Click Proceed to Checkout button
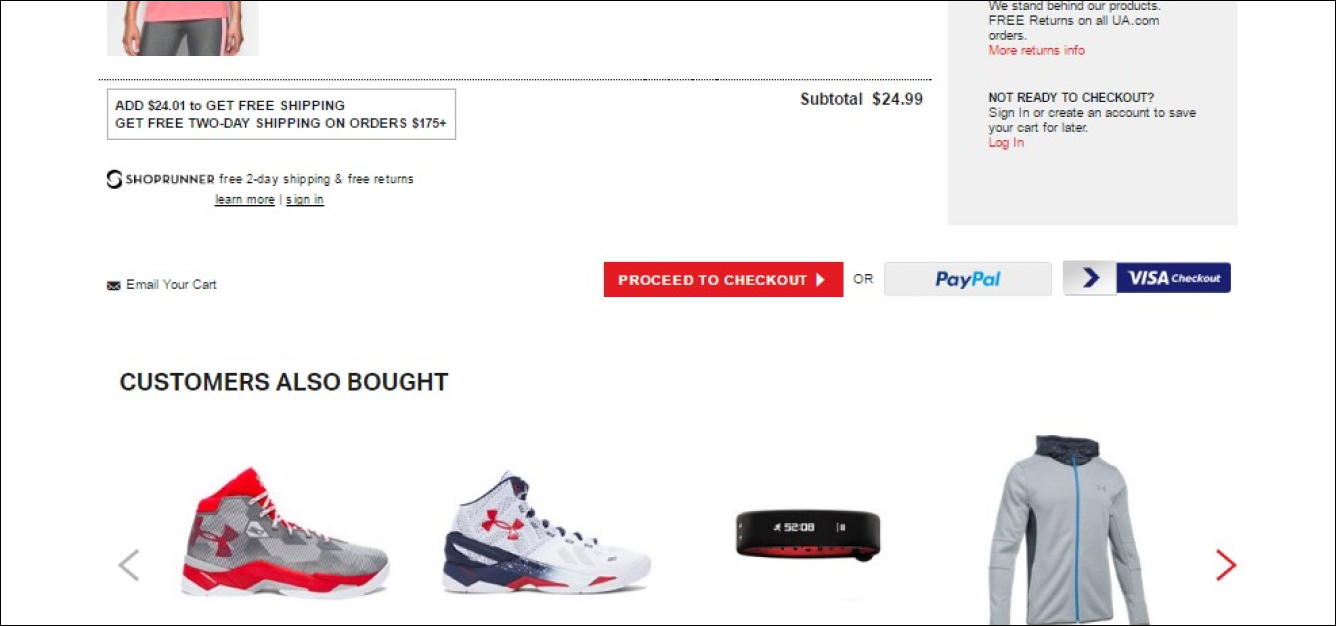 coord(723,280)
